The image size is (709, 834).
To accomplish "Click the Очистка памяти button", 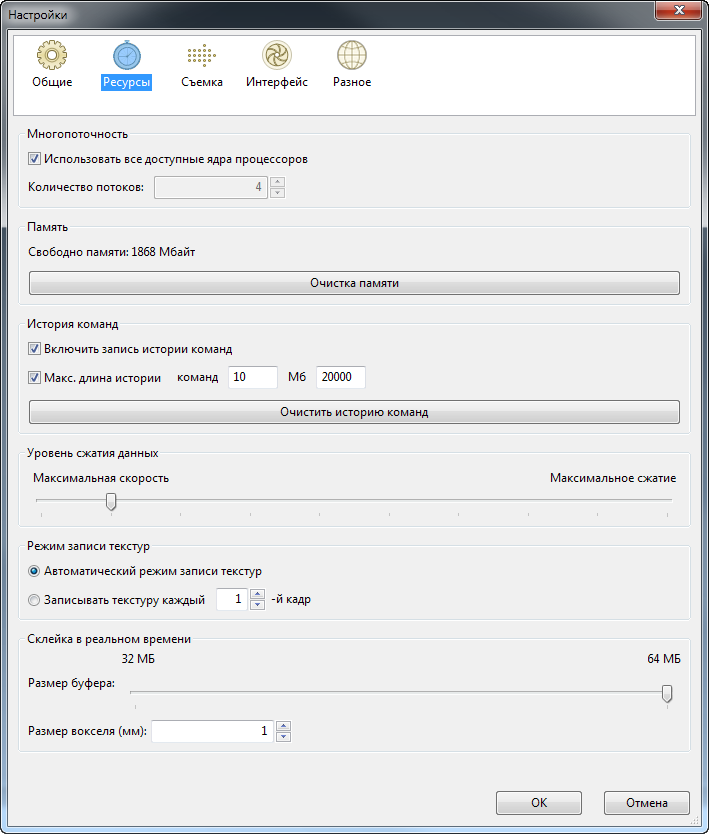I will point(354,283).
